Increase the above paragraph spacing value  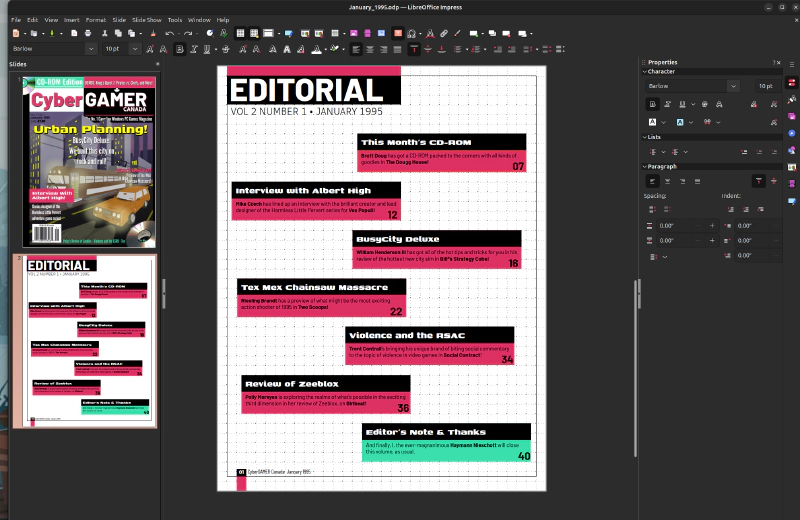[712, 226]
